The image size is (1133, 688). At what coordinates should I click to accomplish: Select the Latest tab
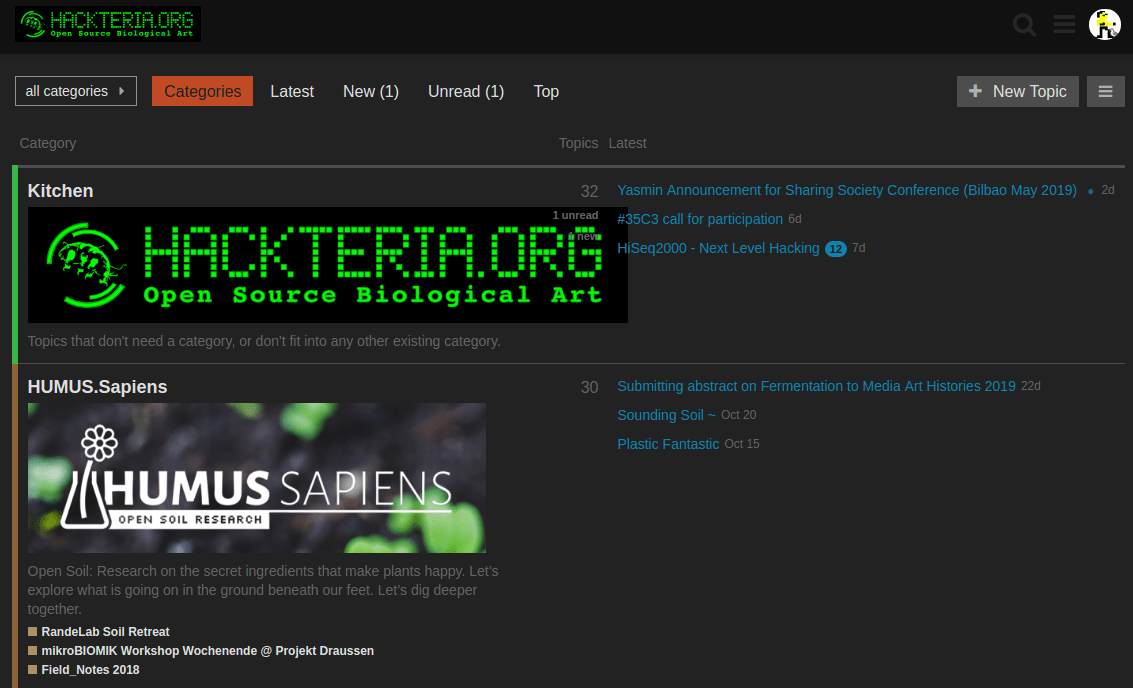click(x=291, y=91)
